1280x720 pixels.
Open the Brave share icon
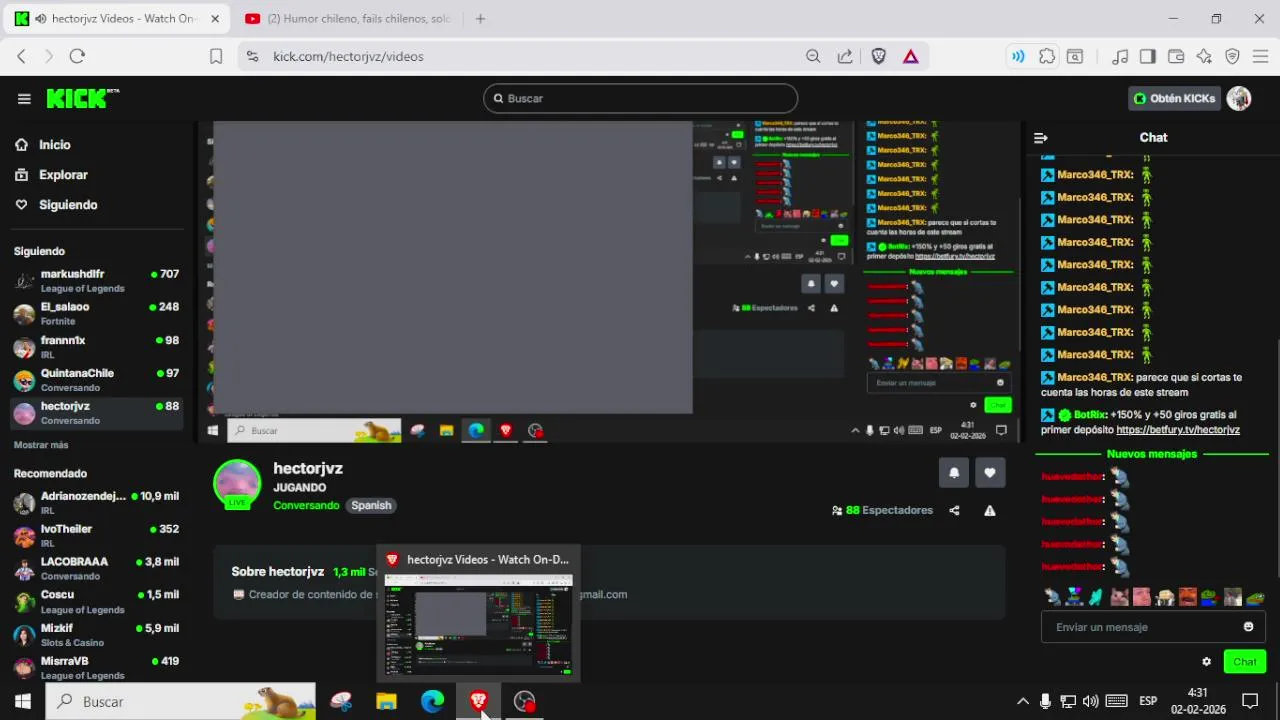[845, 57]
